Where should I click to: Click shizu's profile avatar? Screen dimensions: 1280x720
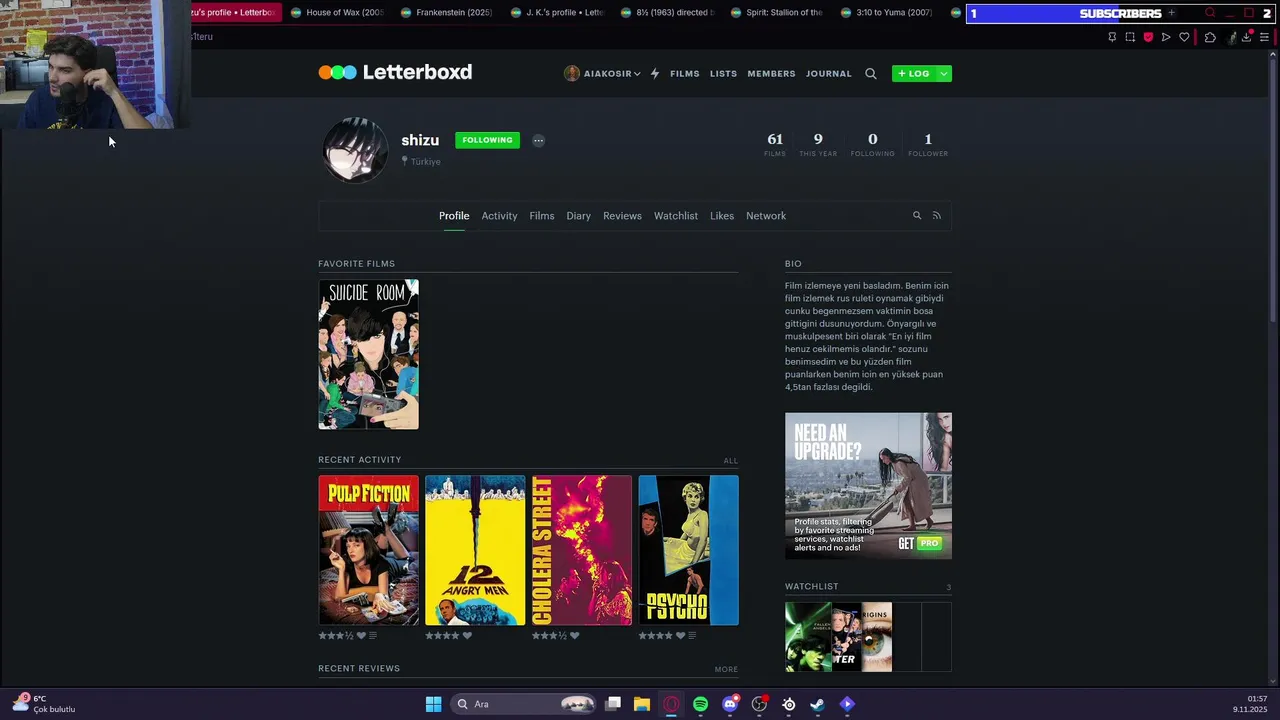coord(355,150)
